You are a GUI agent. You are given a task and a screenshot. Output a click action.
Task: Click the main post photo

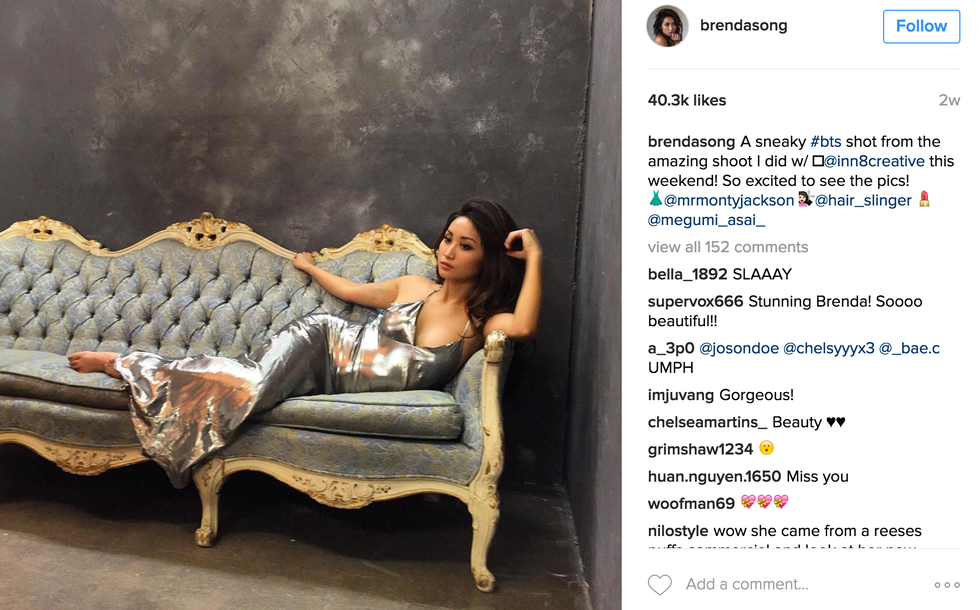pyautogui.click(x=311, y=305)
